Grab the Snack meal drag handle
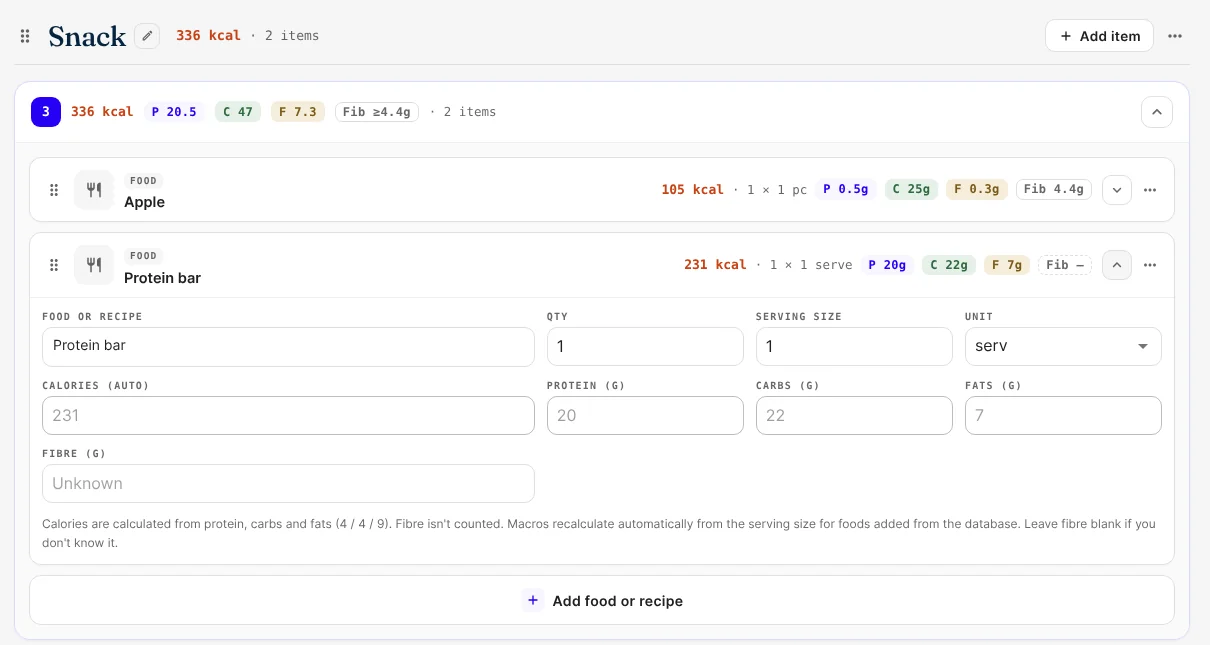1210x645 pixels. pyautogui.click(x=25, y=36)
